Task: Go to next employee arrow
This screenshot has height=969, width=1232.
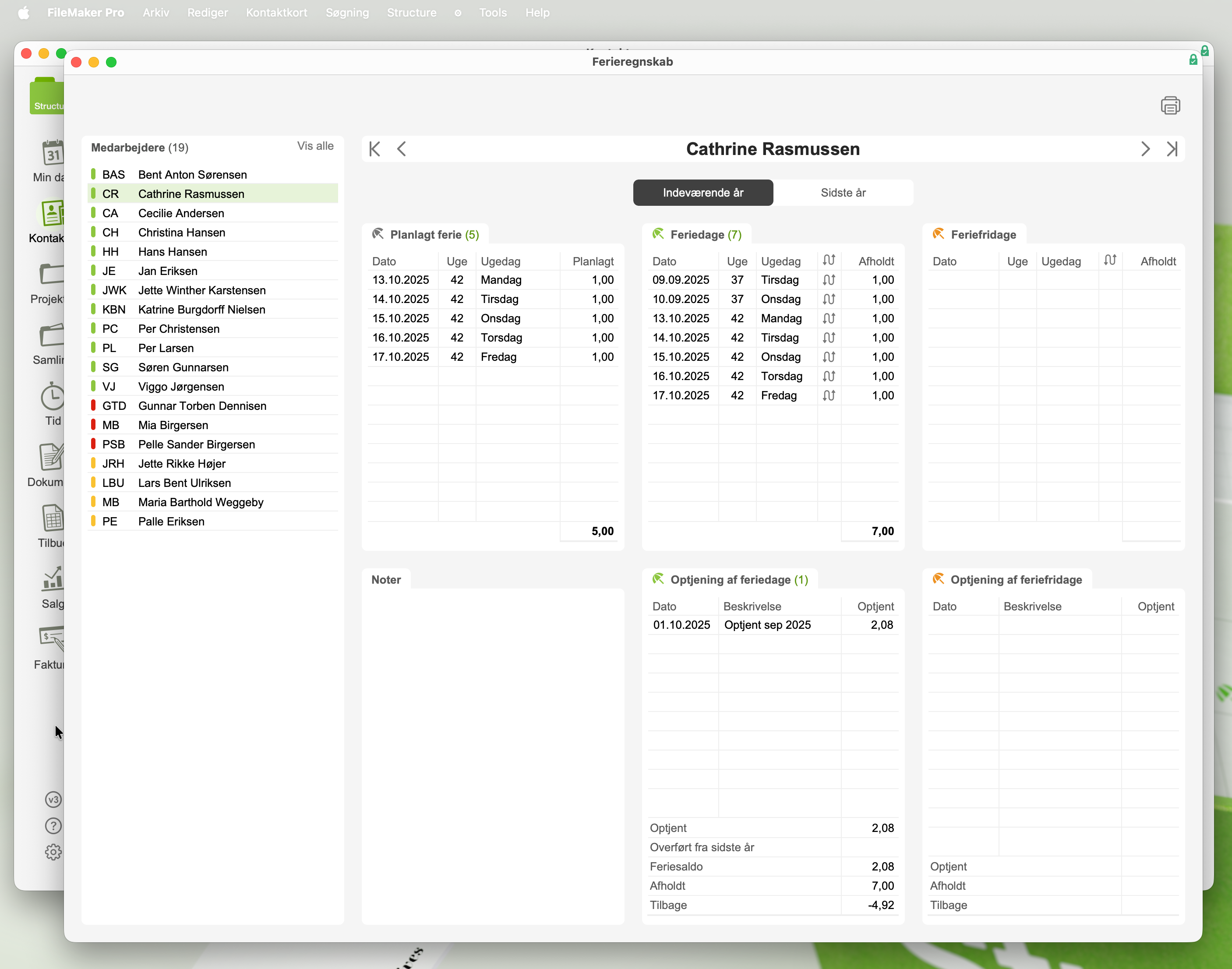Action: (x=1145, y=149)
